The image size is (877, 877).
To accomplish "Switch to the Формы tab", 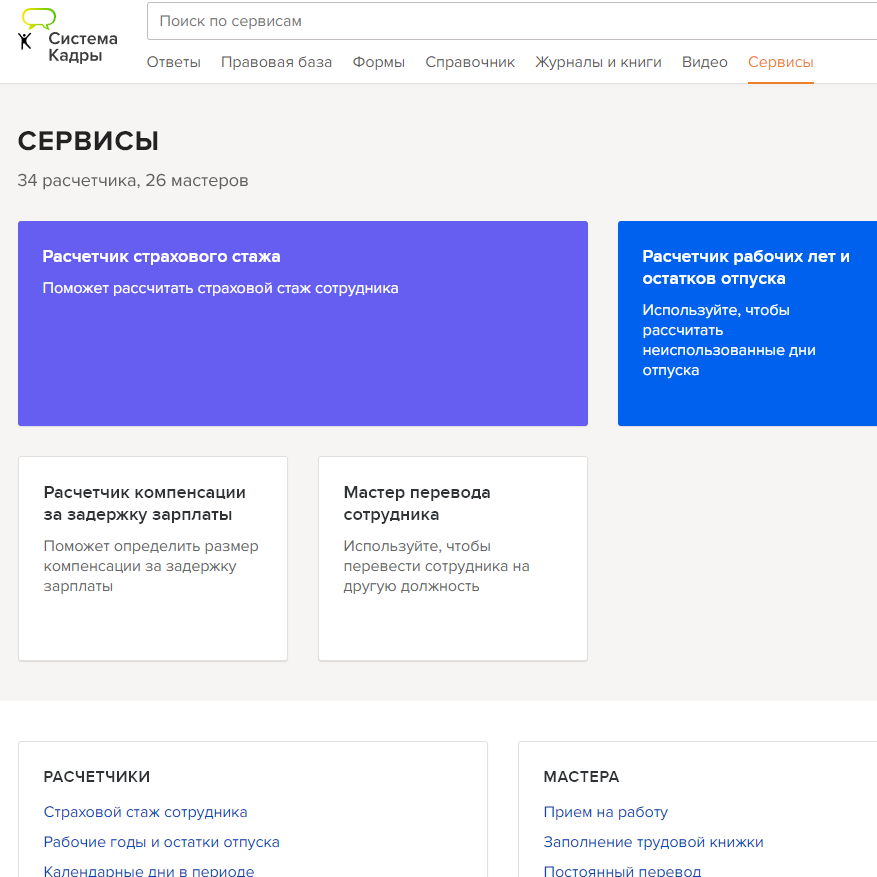I will click(379, 62).
